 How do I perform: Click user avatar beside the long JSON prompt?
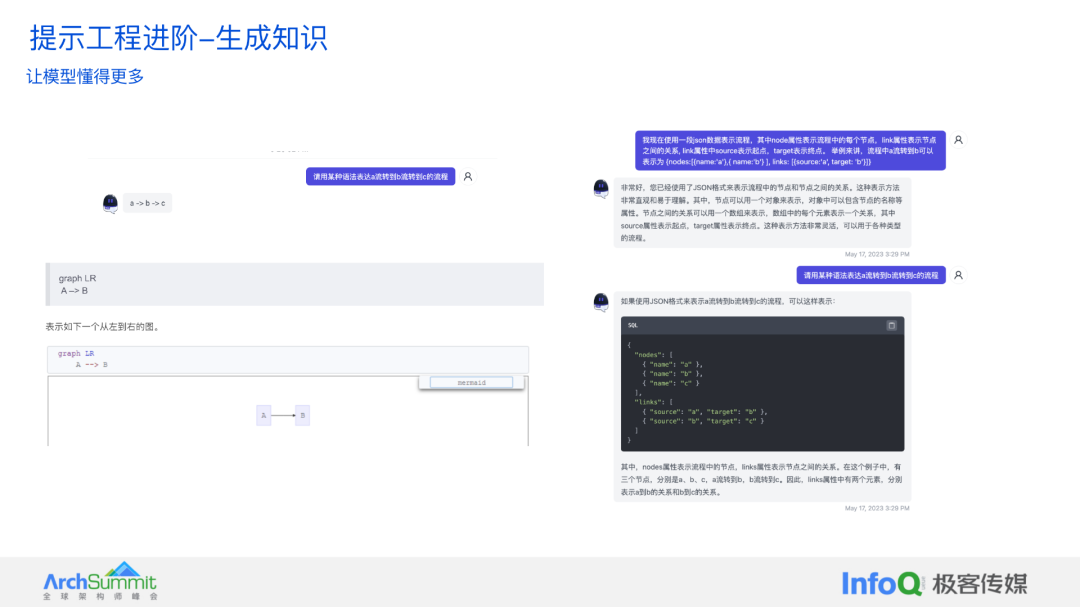coord(958,140)
